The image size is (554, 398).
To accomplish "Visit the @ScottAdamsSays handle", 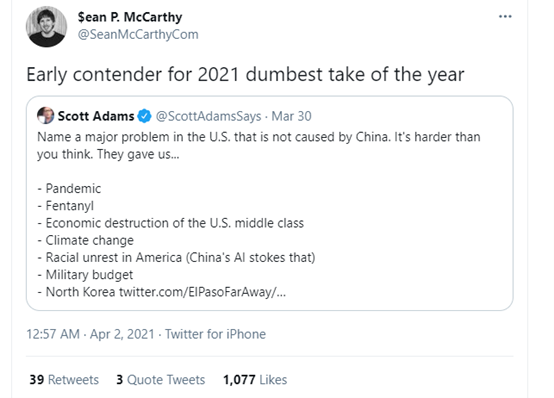I will click(208, 116).
